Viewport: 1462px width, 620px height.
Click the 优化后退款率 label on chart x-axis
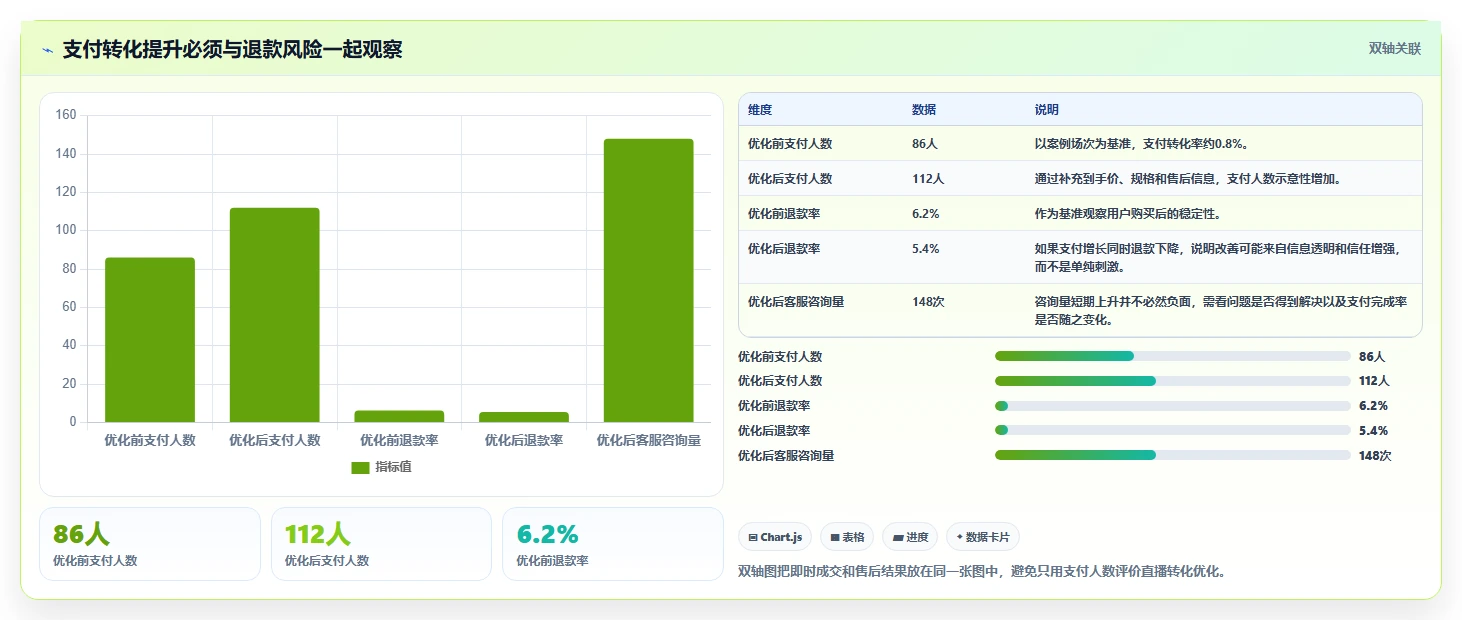click(x=524, y=440)
